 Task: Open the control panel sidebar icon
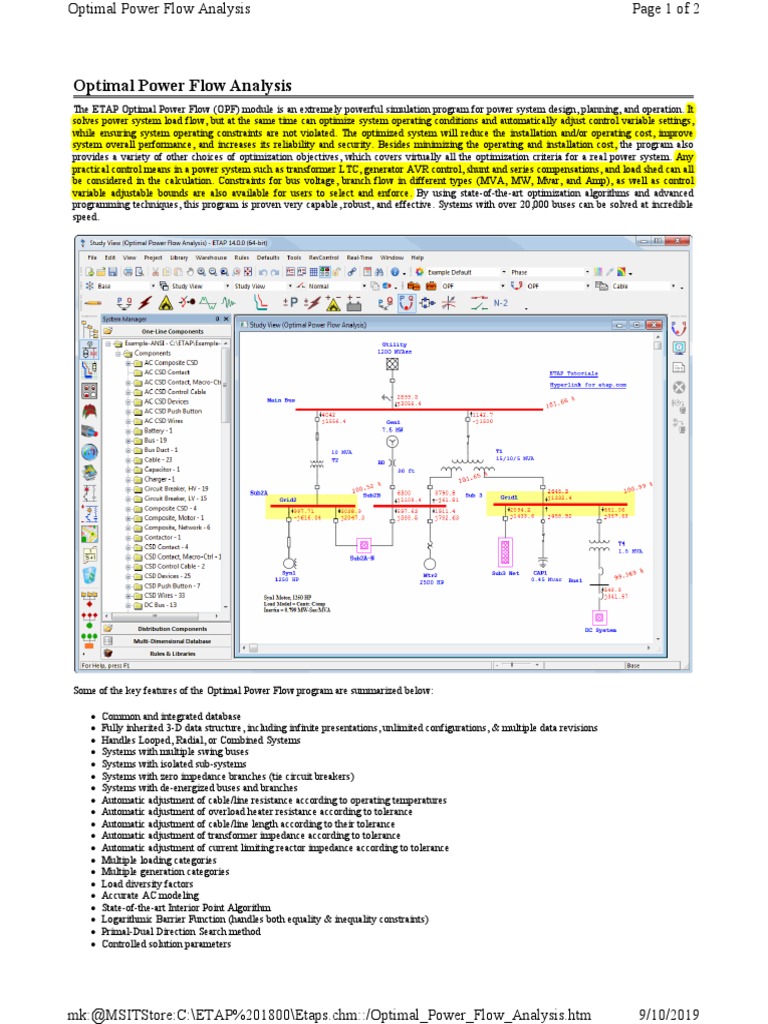coord(89,391)
